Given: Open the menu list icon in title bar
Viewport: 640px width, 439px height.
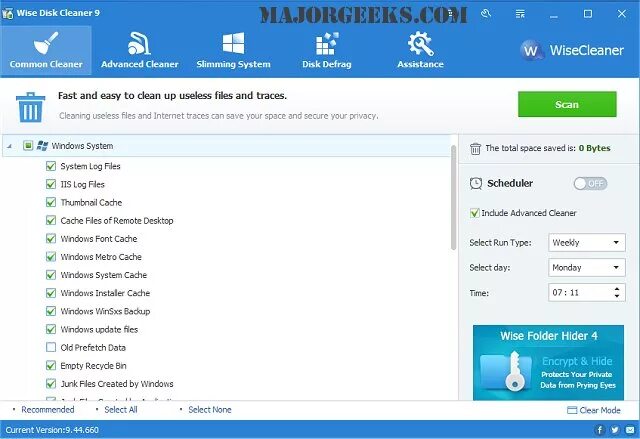Looking at the screenshot, I should (520, 14).
